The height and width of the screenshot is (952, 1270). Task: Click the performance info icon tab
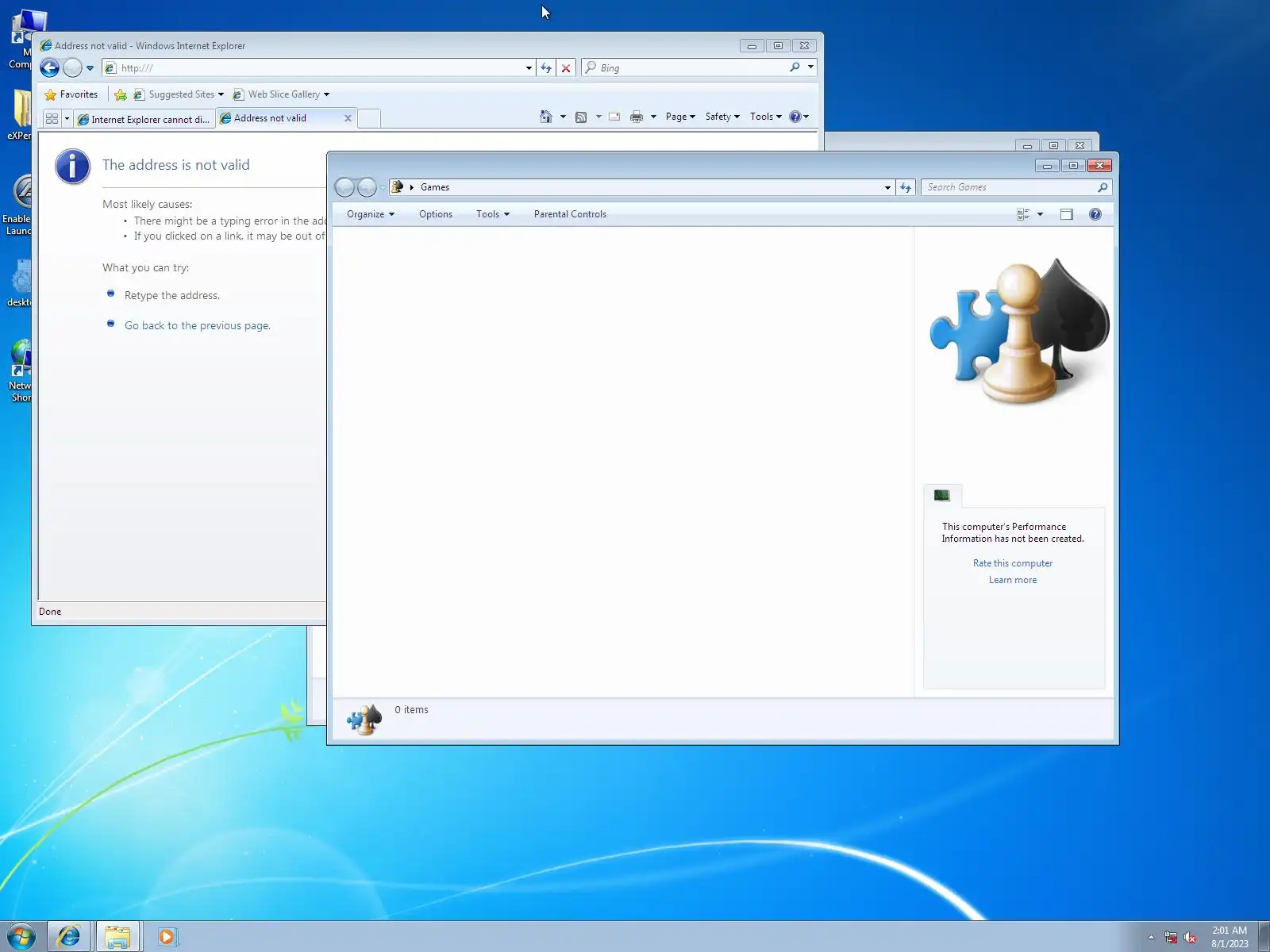[x=942, y=496]
